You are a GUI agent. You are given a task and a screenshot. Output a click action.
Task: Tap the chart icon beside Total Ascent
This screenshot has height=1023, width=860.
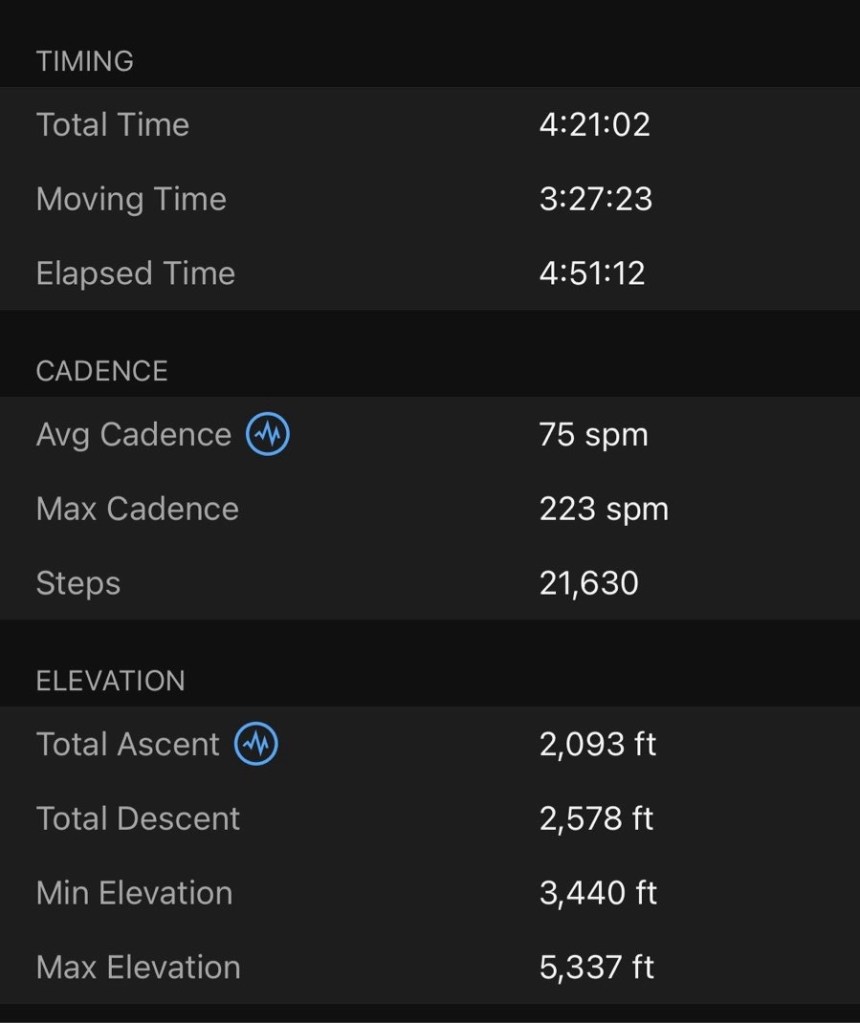click(x=256, y=744)
